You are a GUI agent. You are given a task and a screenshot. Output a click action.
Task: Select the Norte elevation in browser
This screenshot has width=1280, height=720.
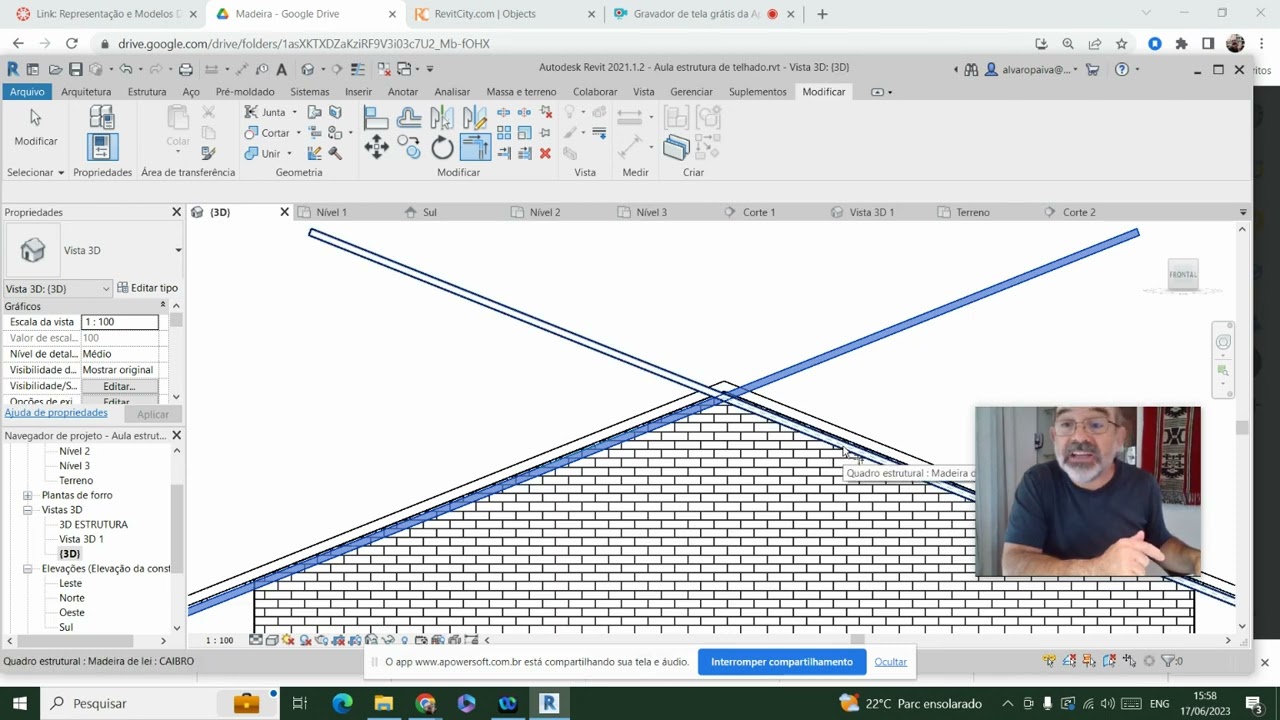(72, 598)
